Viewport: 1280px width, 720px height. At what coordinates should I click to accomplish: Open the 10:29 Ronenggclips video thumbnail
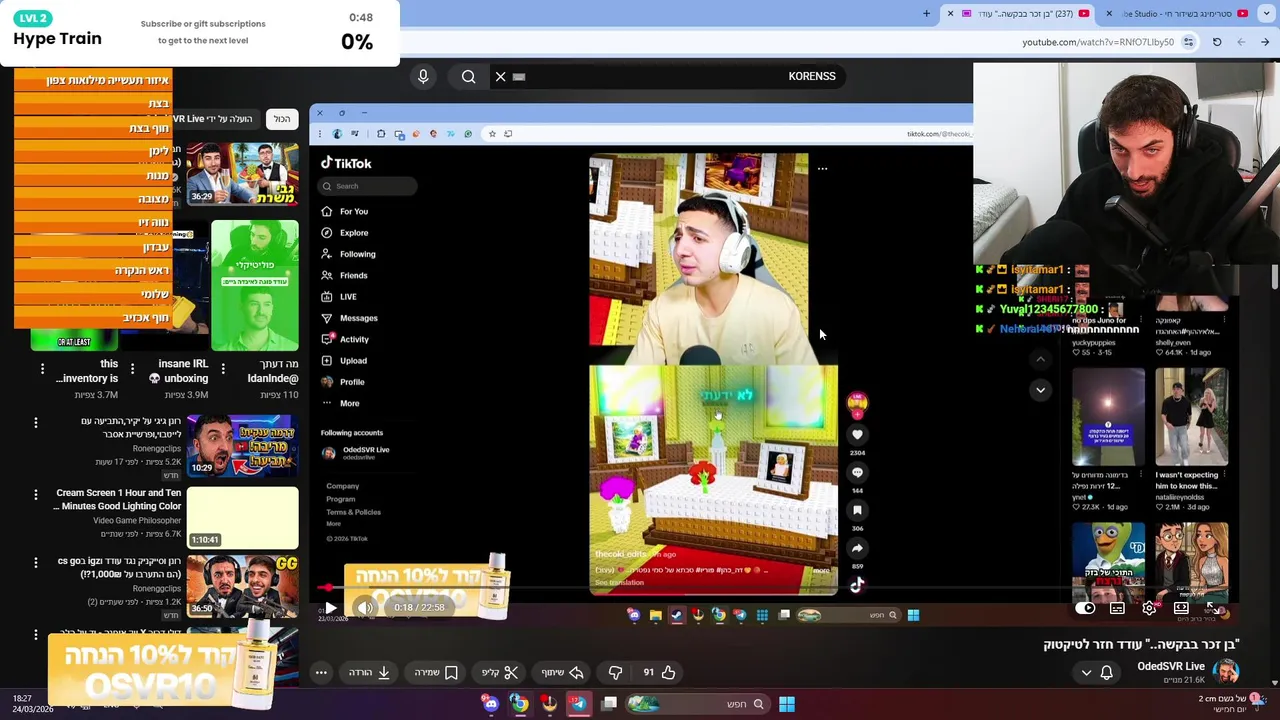[242, 446]
